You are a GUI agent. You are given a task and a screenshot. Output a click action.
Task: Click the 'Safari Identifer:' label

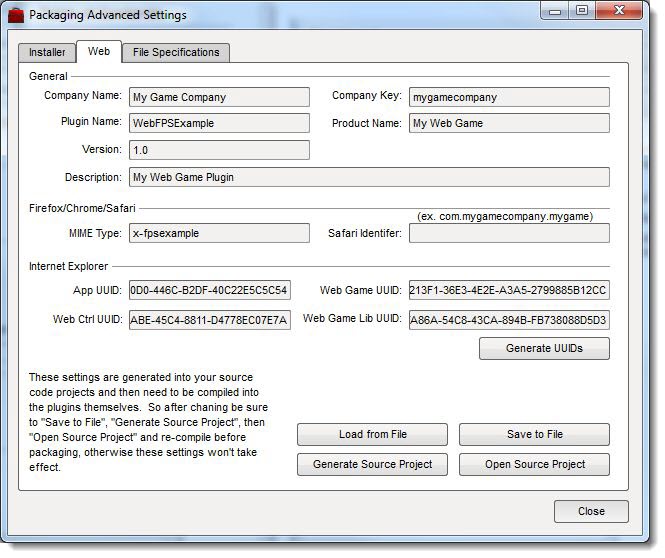point(365,233)
